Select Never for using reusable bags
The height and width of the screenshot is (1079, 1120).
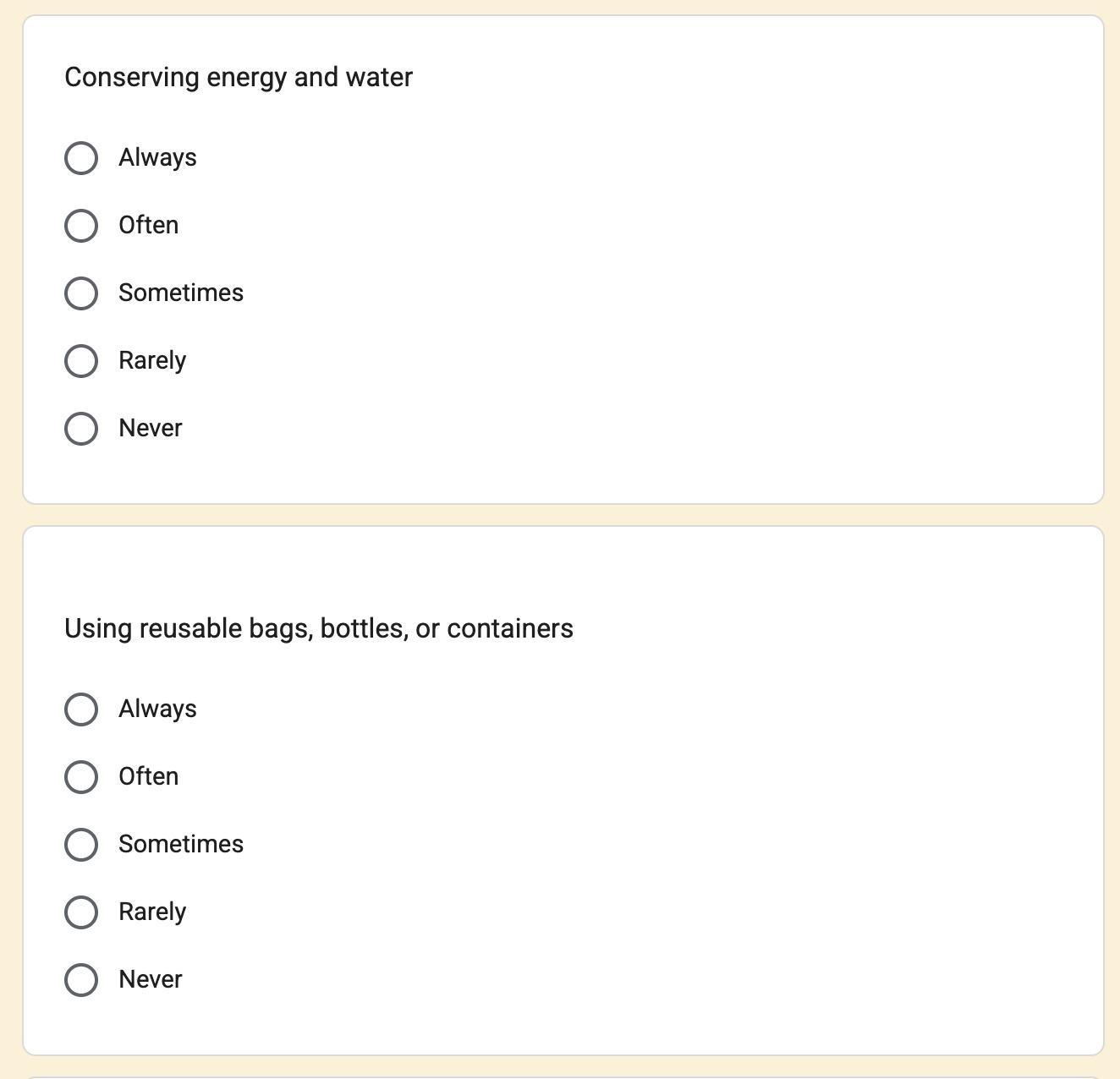click(81, 980)
